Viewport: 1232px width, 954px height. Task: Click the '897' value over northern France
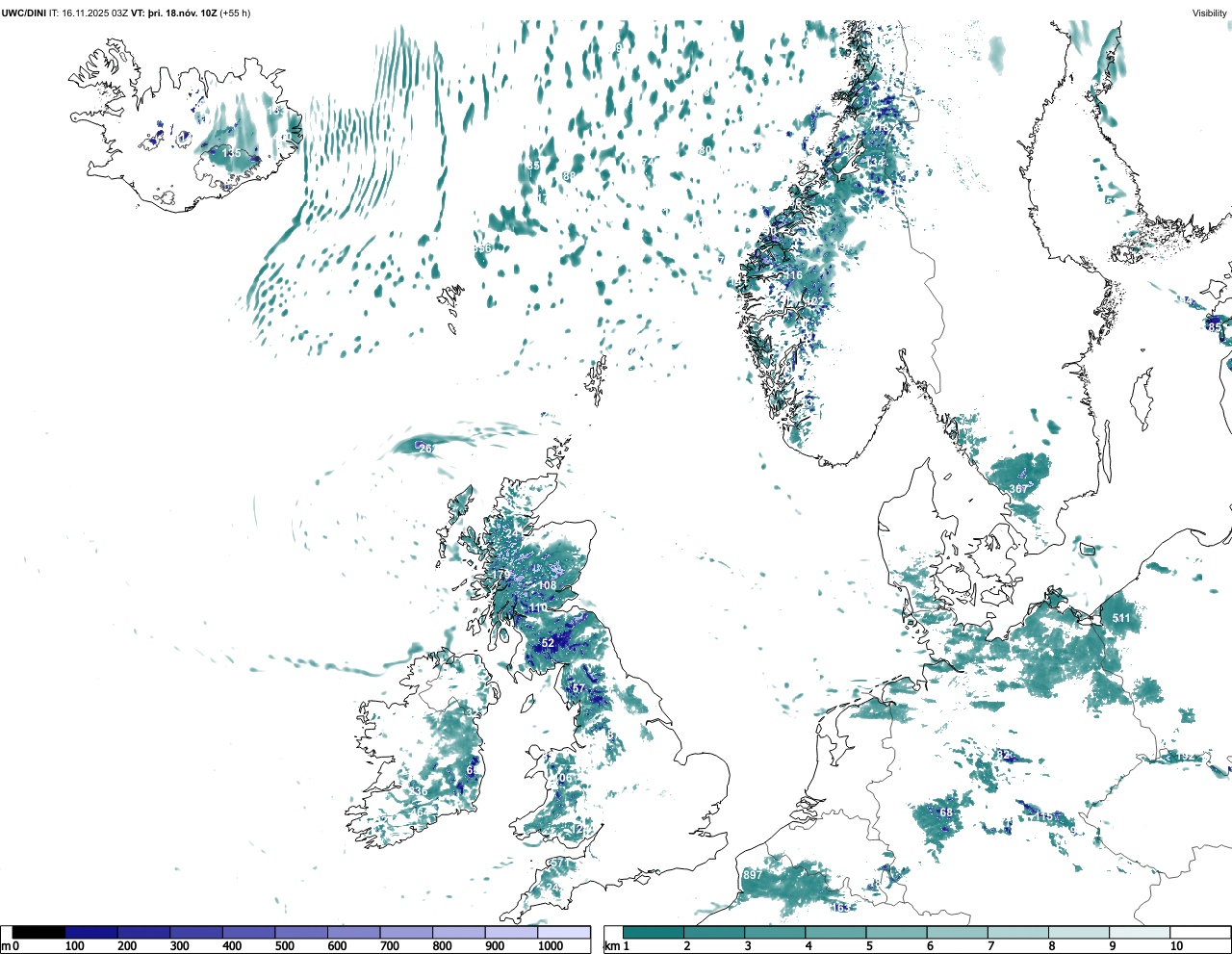click(753, 874)
